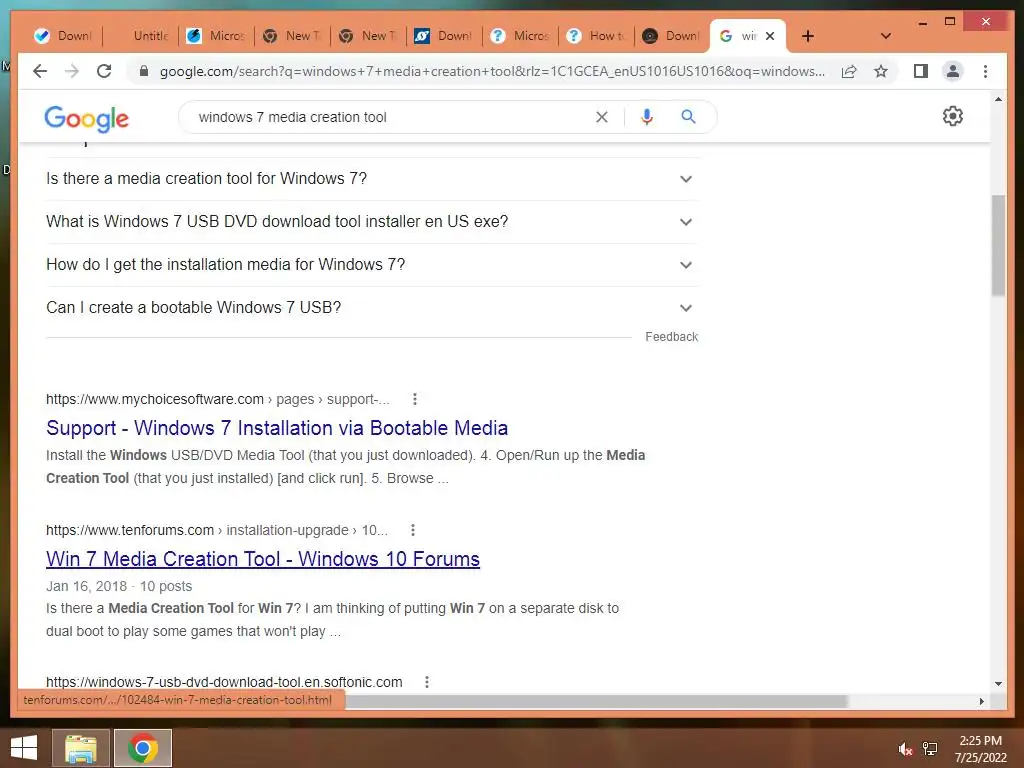Open the Chrome profile menu
This screenshot has height=768, width=1024.
[x=953, y=71]
